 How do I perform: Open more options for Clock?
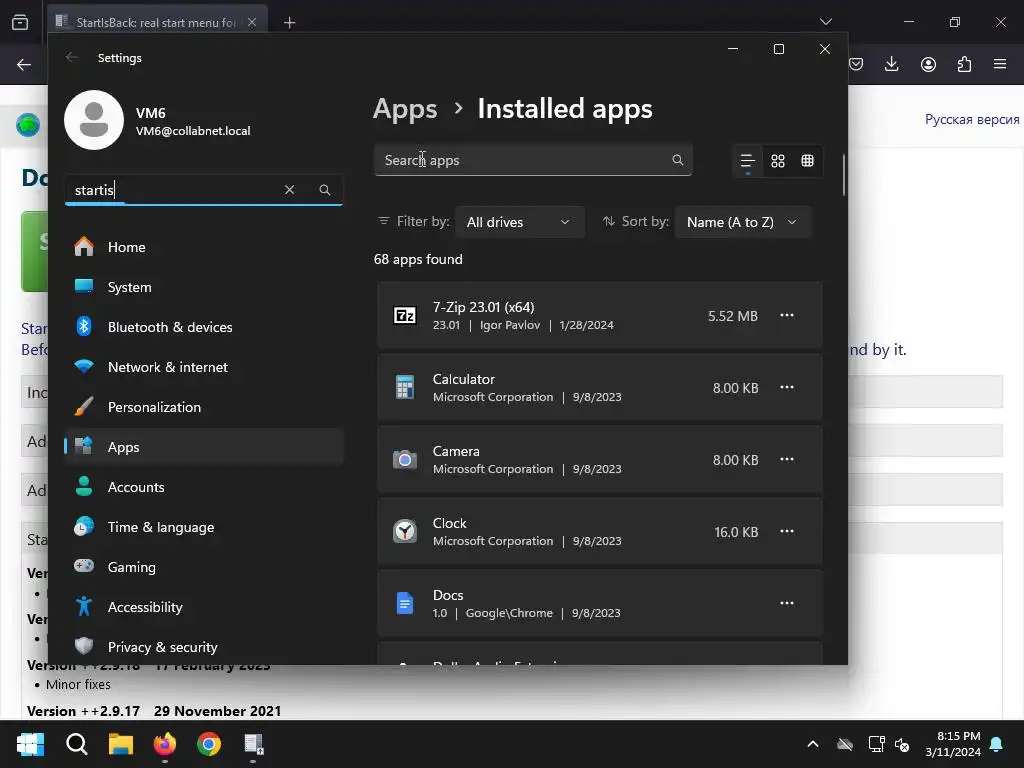coord(787,531)
